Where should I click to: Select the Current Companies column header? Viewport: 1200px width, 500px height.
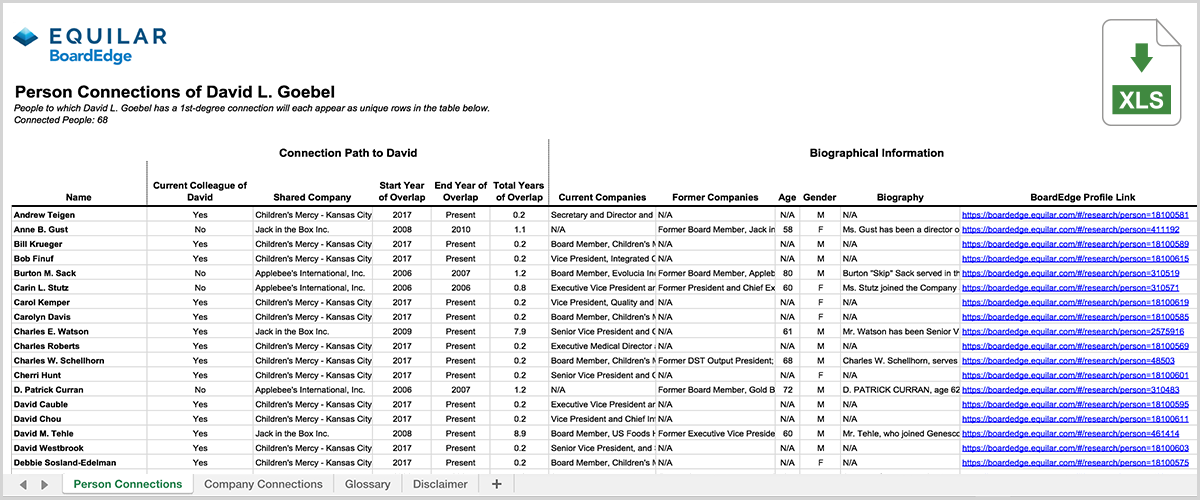point(602,198)
